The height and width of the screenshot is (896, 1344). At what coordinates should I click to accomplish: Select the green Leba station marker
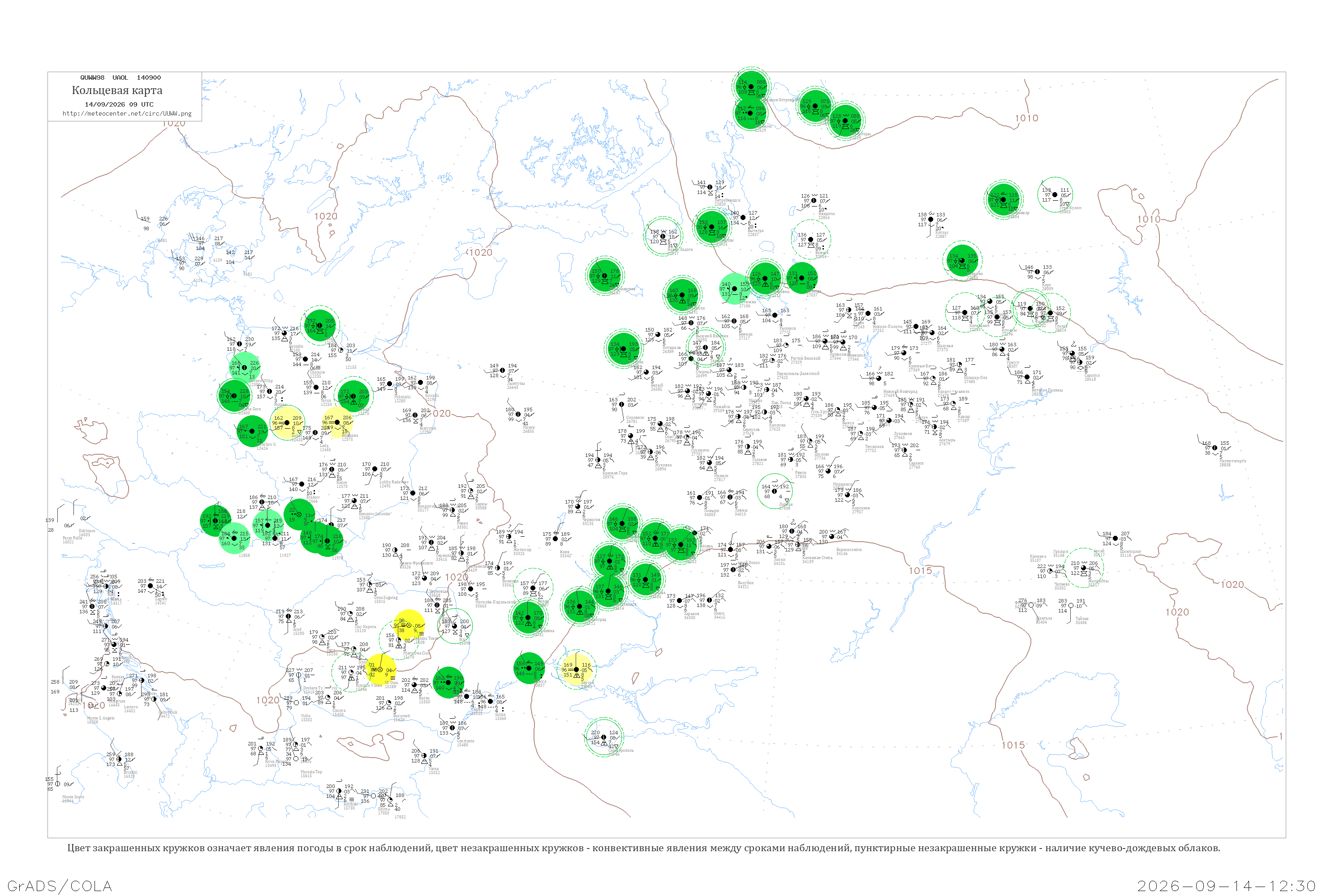coord(320,325)
